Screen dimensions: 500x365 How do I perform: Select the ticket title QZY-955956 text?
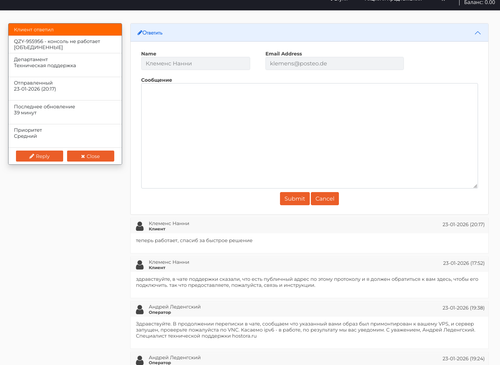pos(57,44)
